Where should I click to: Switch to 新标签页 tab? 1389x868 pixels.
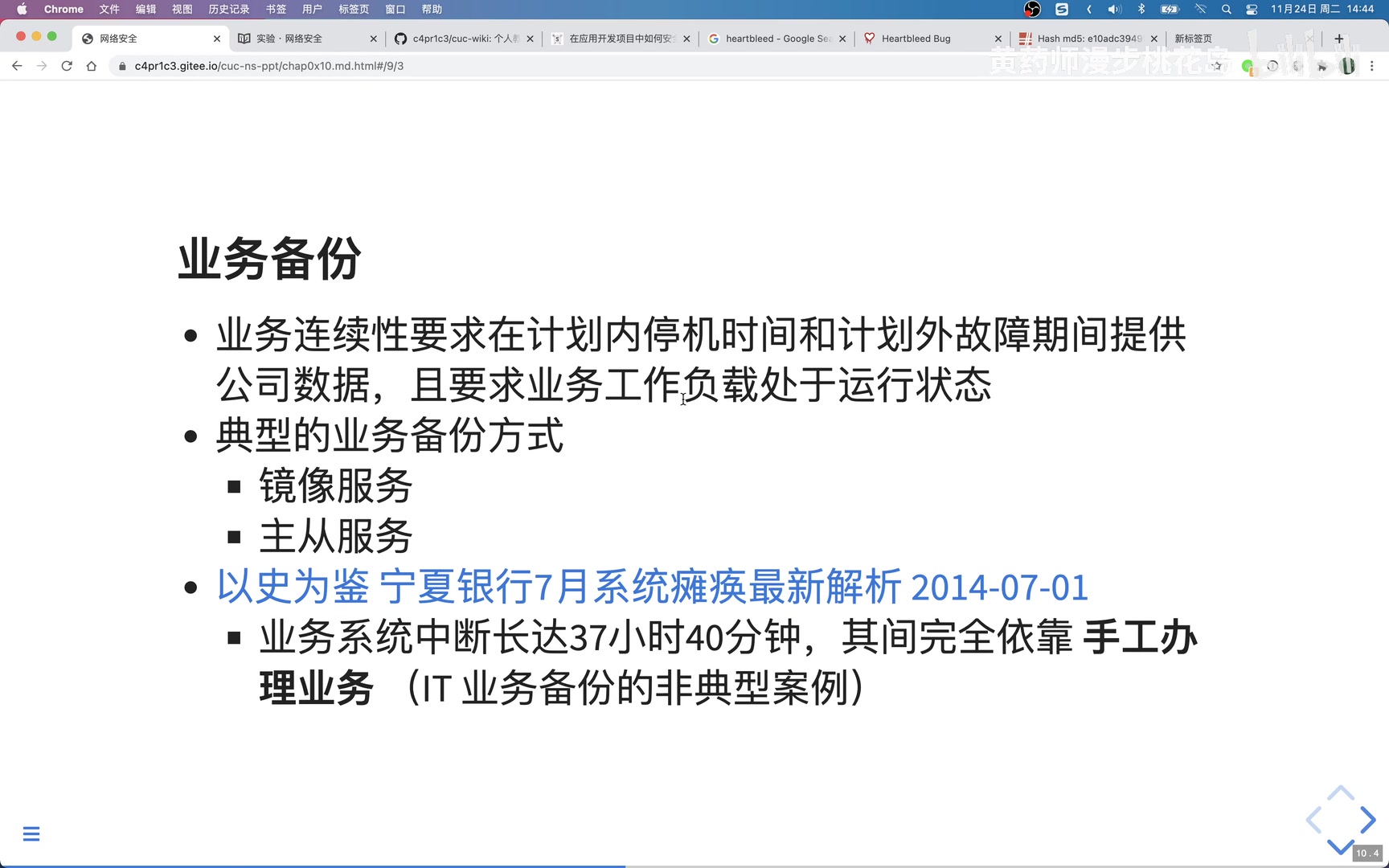[1242, 39]
